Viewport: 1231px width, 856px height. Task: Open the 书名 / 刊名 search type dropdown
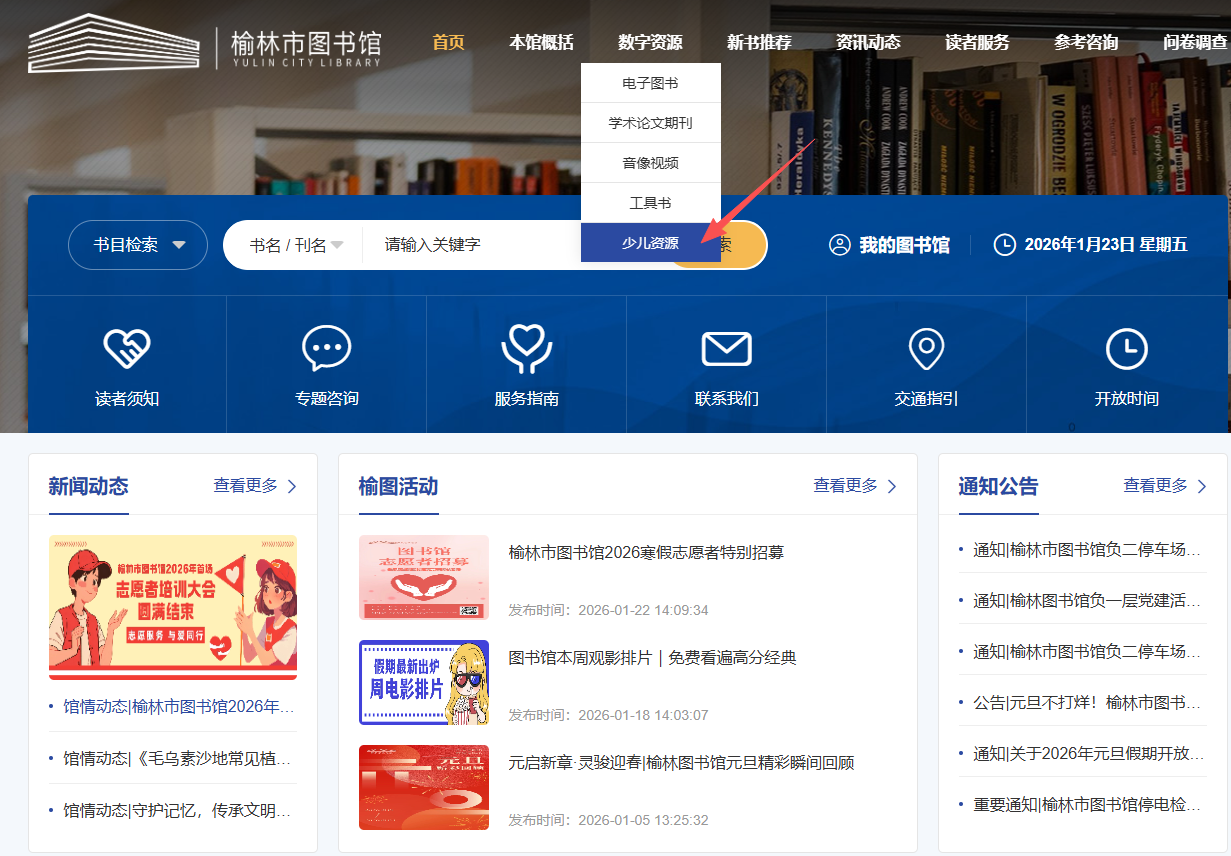click(296, 245)
